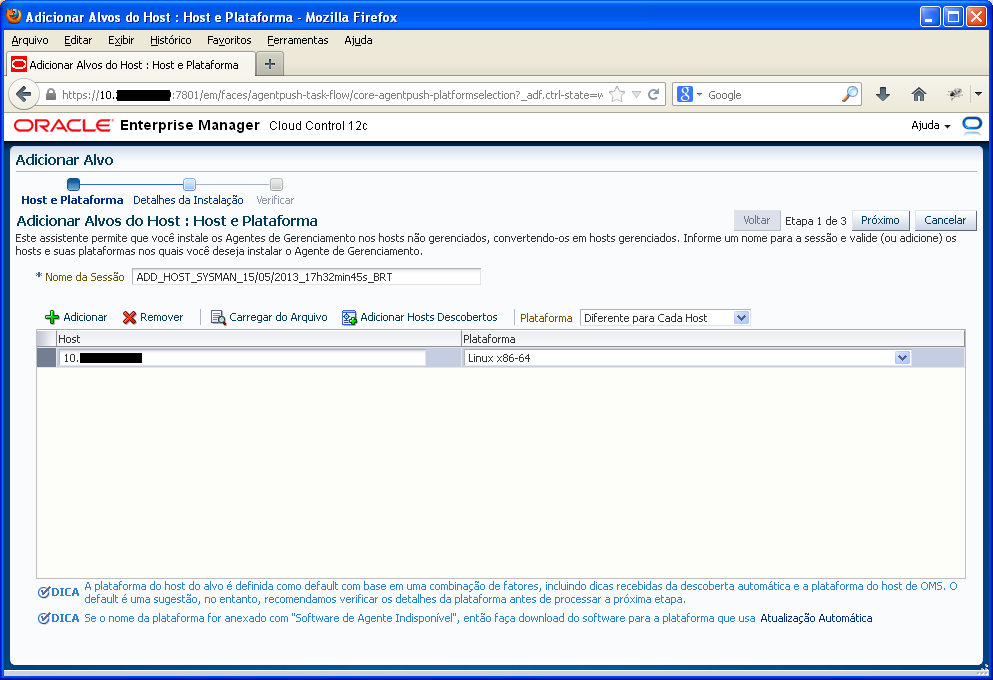Screen dimensions: 993x680
Task: Click the green plus Adicionar icon
Action: click(x=52, y=317)
